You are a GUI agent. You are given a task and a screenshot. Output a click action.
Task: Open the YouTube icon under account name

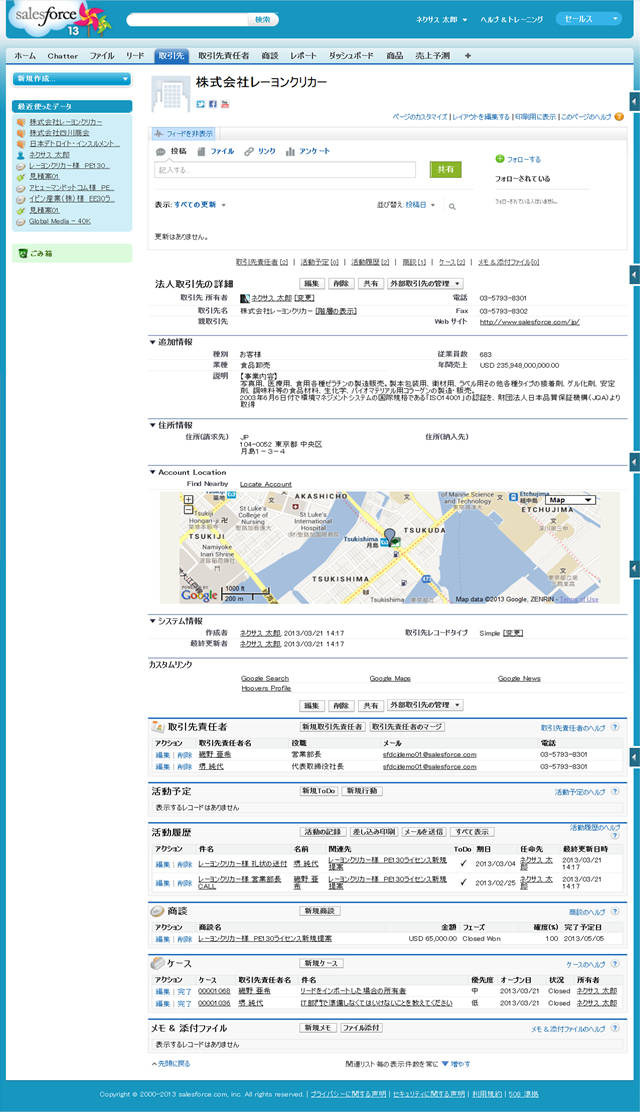[x=225, y=104]
